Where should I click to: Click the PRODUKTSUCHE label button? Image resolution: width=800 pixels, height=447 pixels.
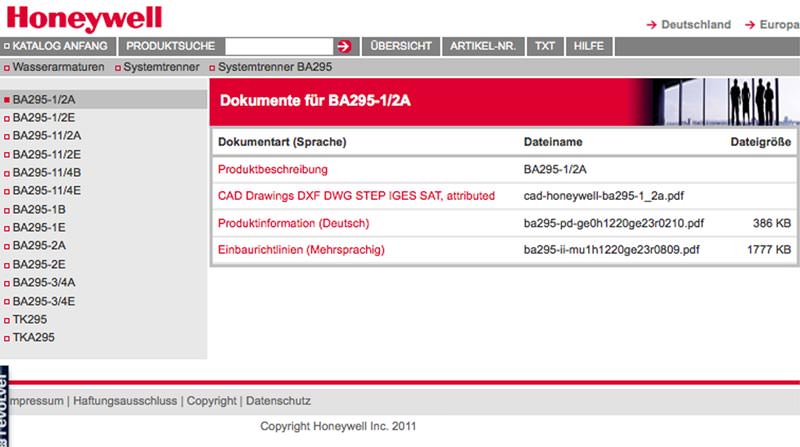tap(170, 46)
